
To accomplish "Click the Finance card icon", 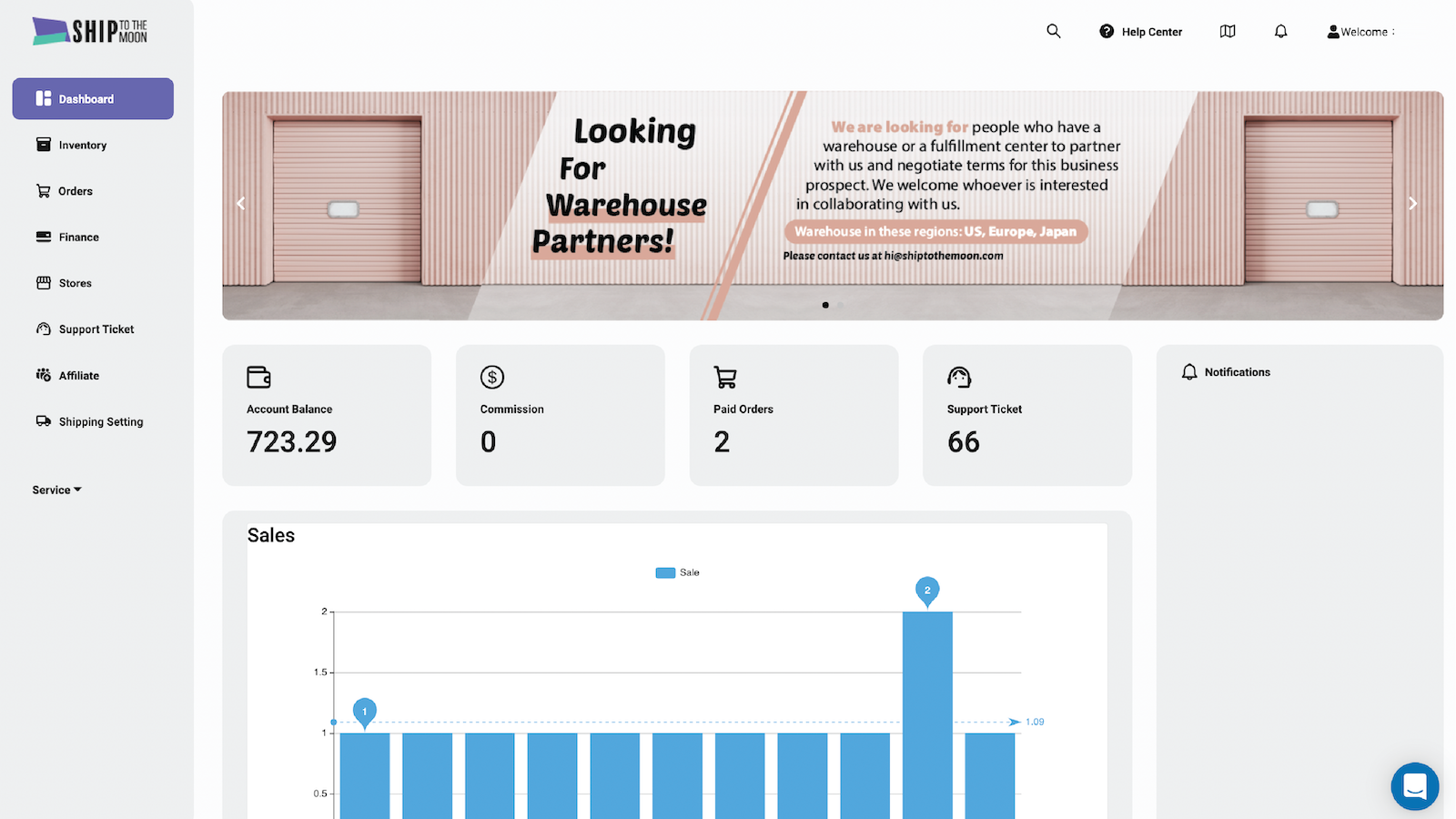I will [x=44, y=237].
